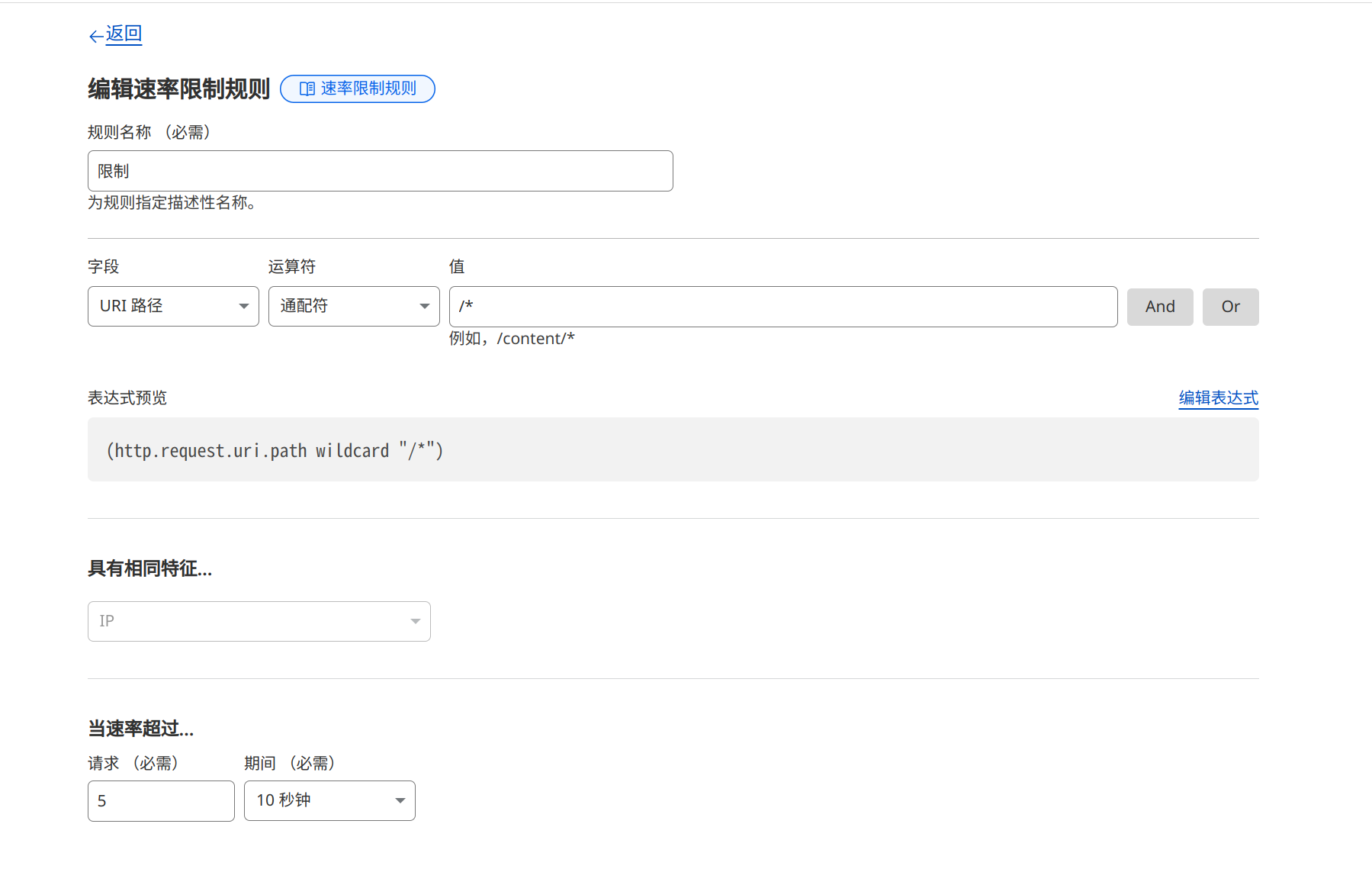Click the expression preview code box
This screenshot has width=1372, height=869.
click(x=673, y=449)
